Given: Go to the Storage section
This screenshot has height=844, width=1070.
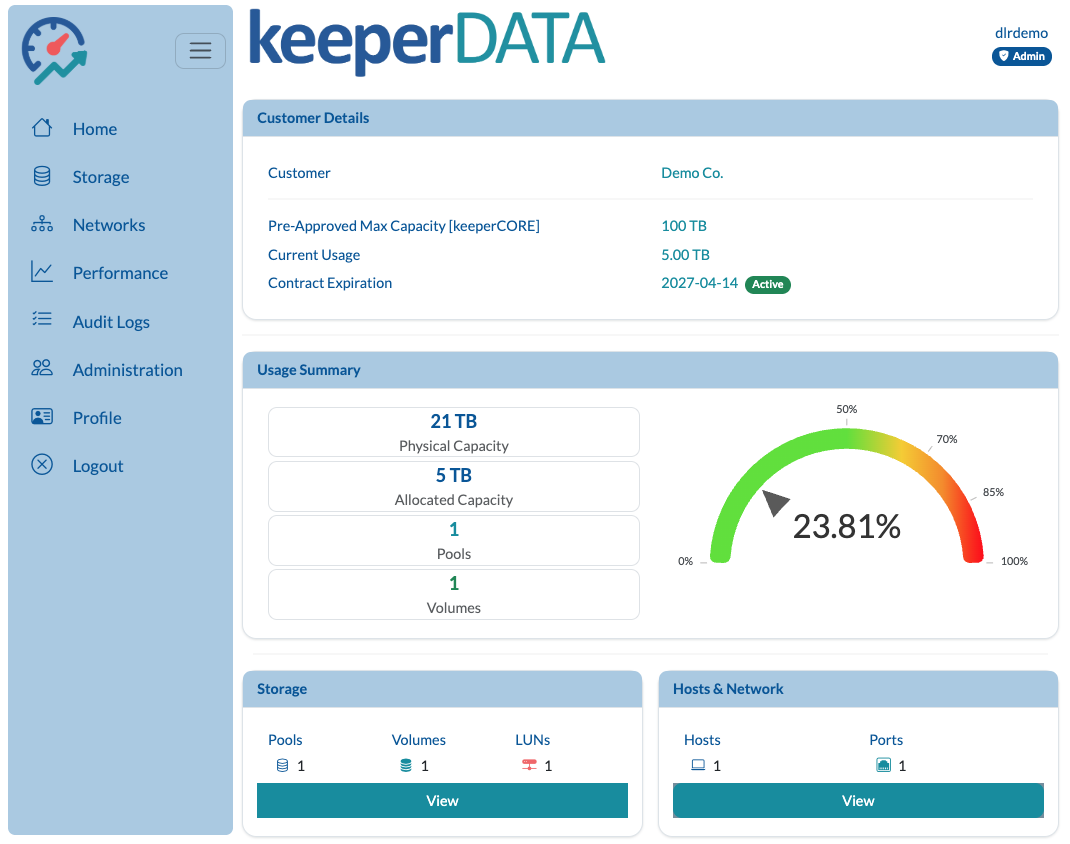Looking at the screenshot, I should pos(101,177).
